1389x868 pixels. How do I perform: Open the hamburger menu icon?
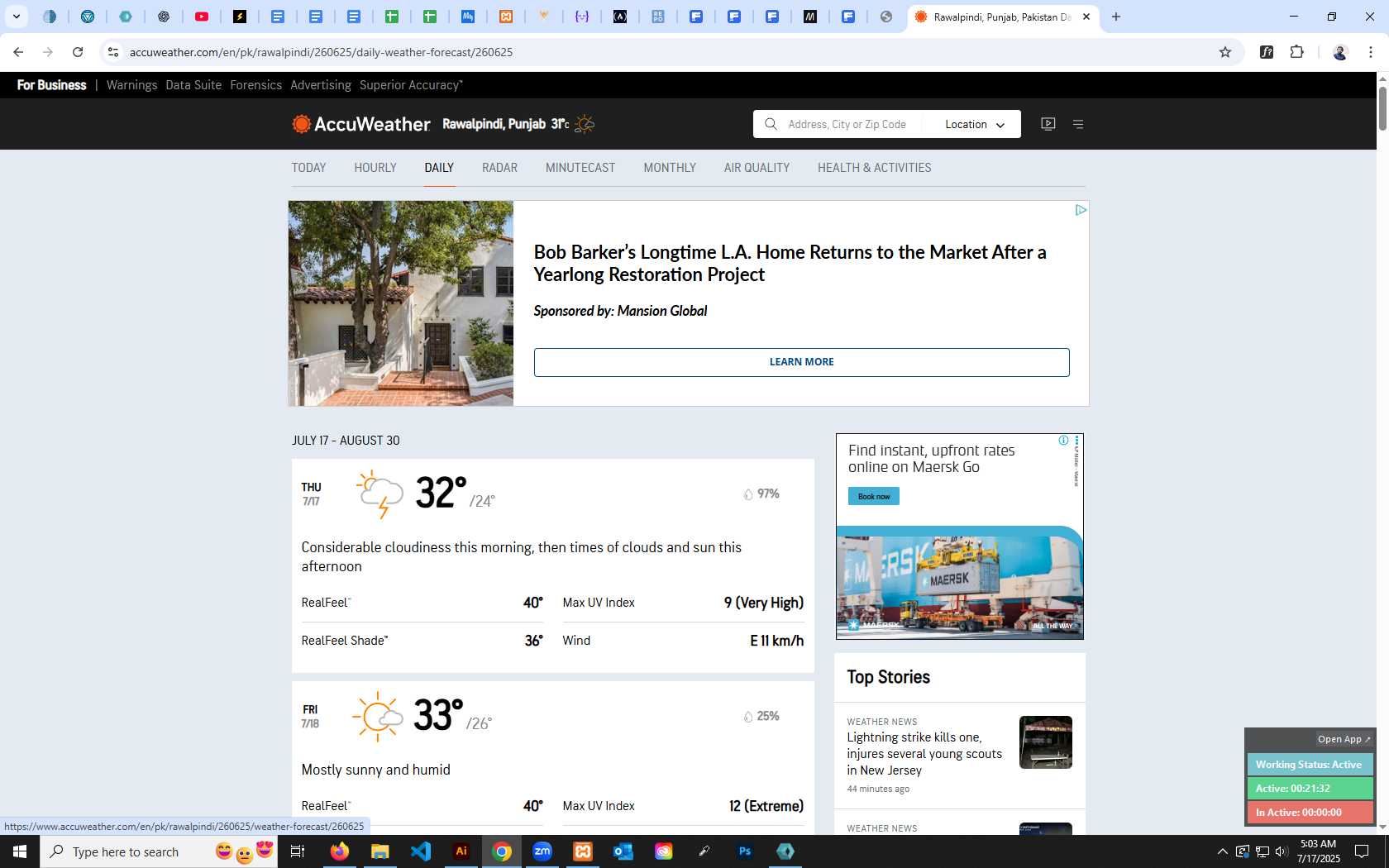[1078, 124]
